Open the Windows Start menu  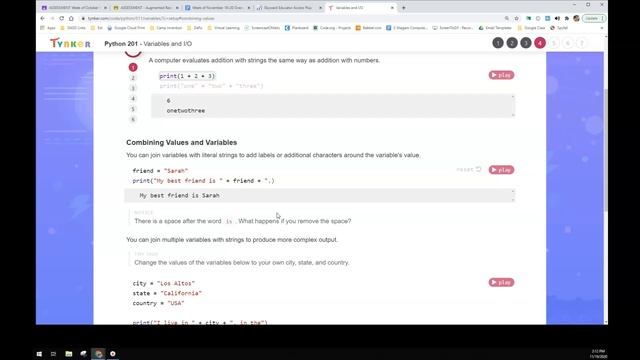(39, 353)
